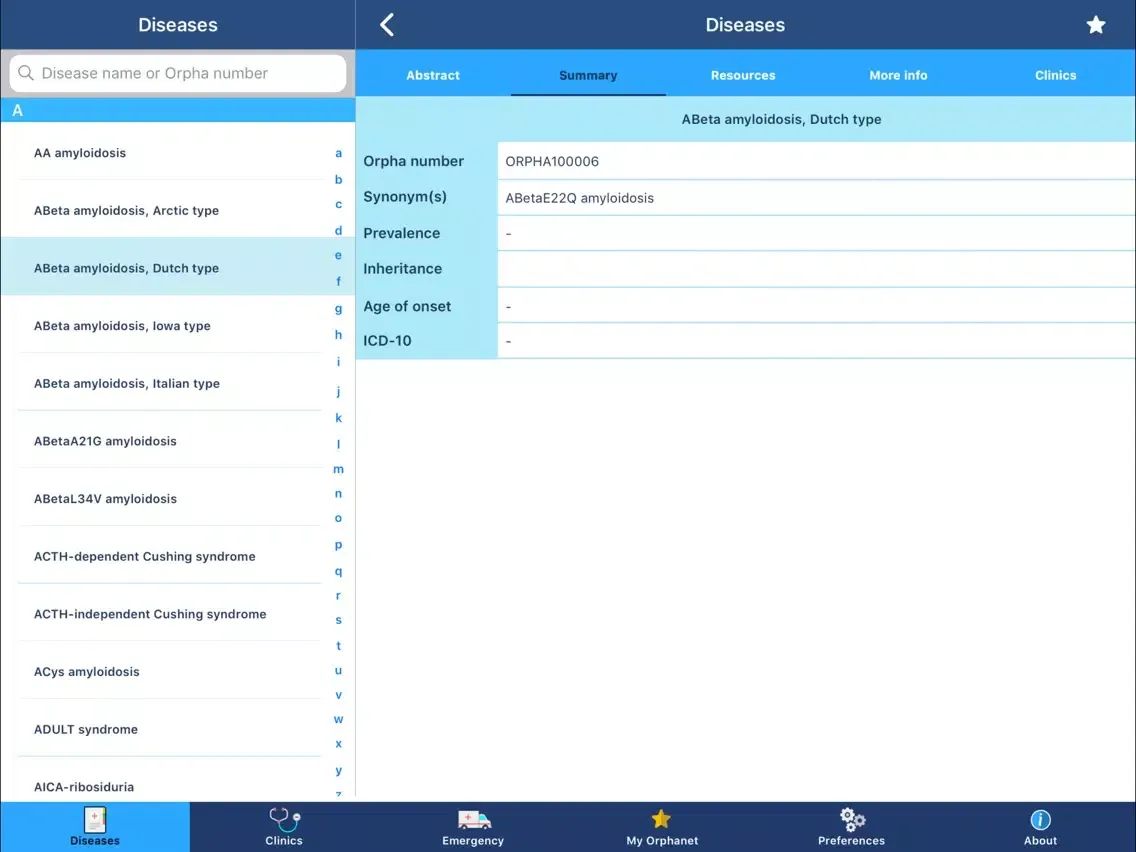Open ACTH-dependent Cushing syndrome entry
Screen dimensions: 1136x852
point(144,556)
